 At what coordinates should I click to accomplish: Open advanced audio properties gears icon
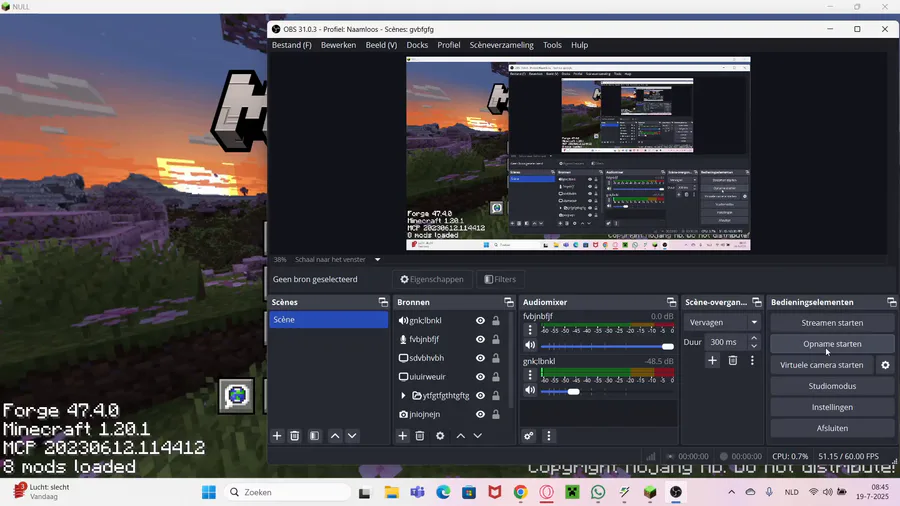coord(529,436)
